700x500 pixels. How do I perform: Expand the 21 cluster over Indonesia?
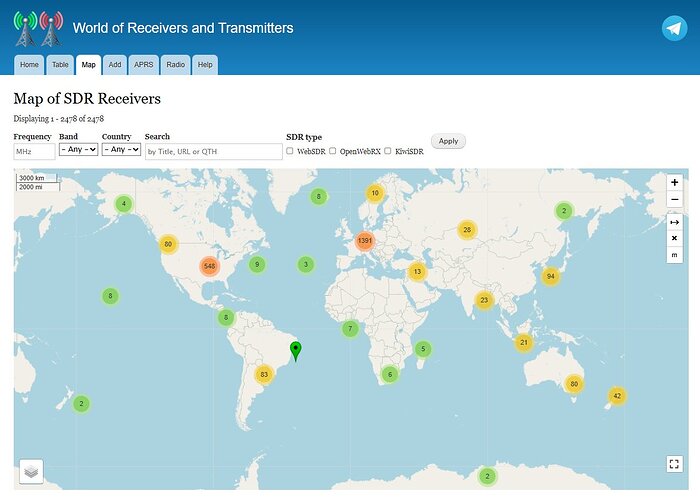[x=524, y=342]
